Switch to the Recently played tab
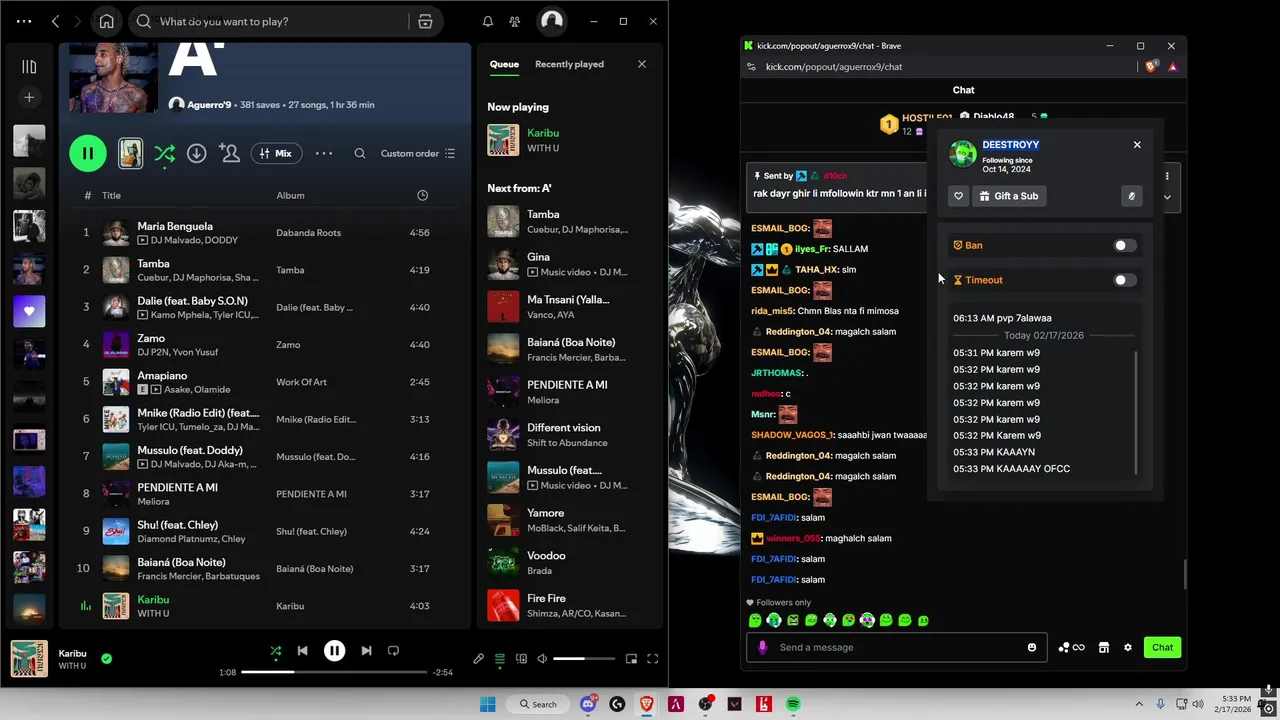 (x=569, y=64)
